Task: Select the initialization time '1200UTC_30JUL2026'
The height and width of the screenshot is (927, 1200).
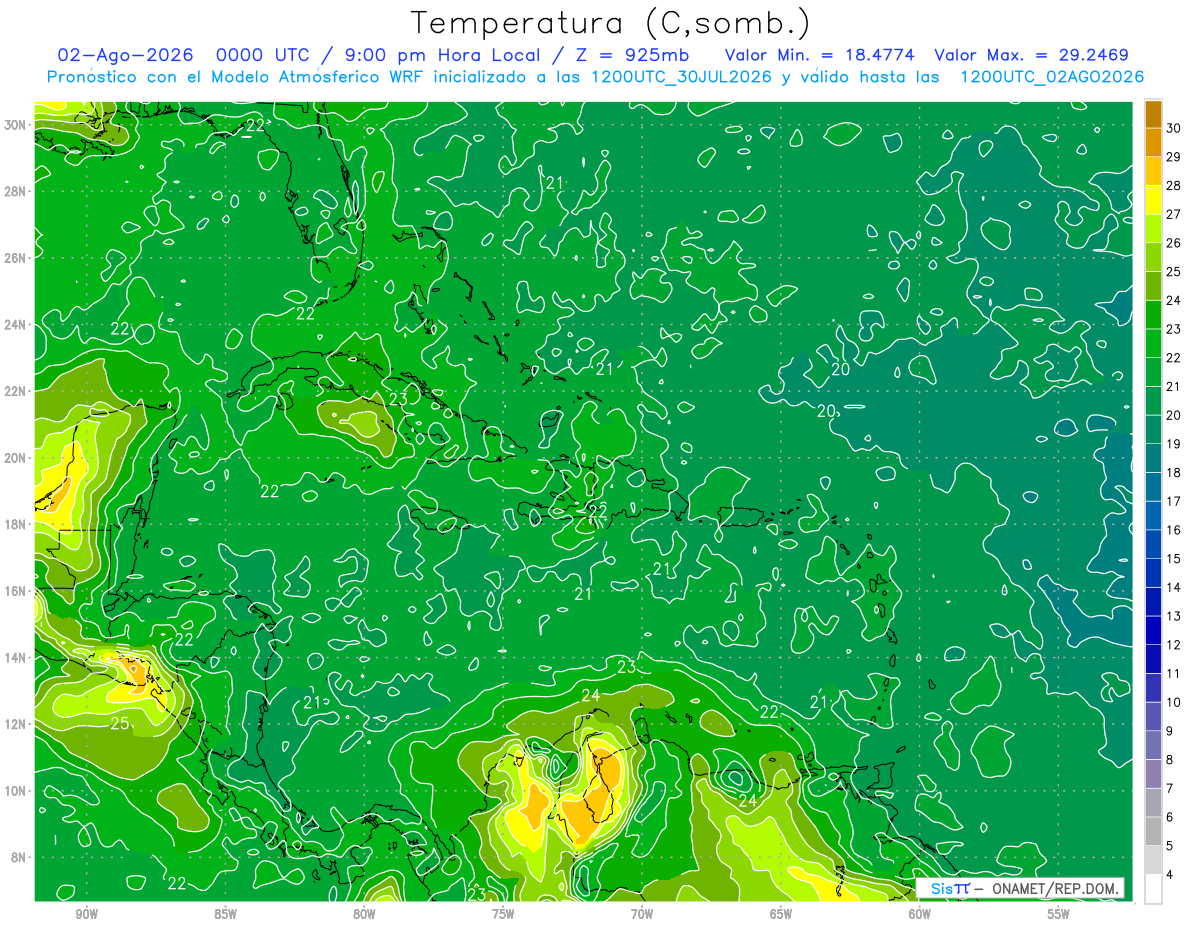Action: click(680, 77)
